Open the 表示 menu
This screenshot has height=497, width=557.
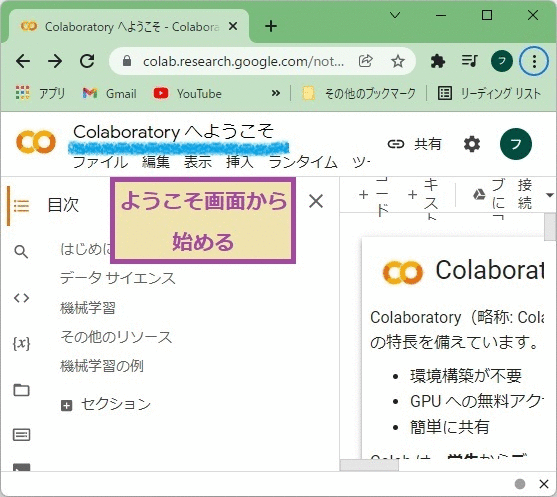(198, 162)
